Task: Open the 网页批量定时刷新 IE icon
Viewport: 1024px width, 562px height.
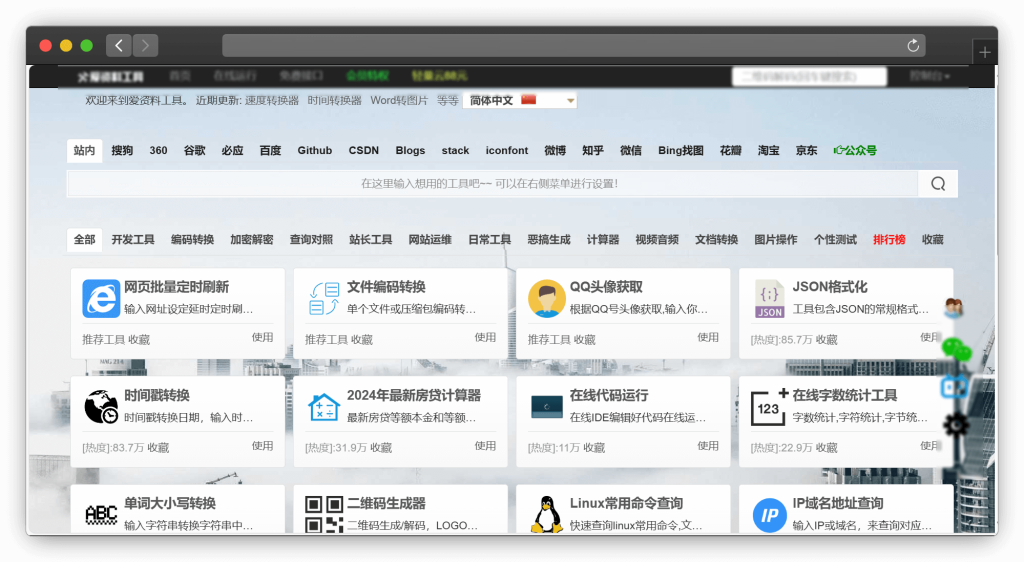Action: [x=101, y=298]
